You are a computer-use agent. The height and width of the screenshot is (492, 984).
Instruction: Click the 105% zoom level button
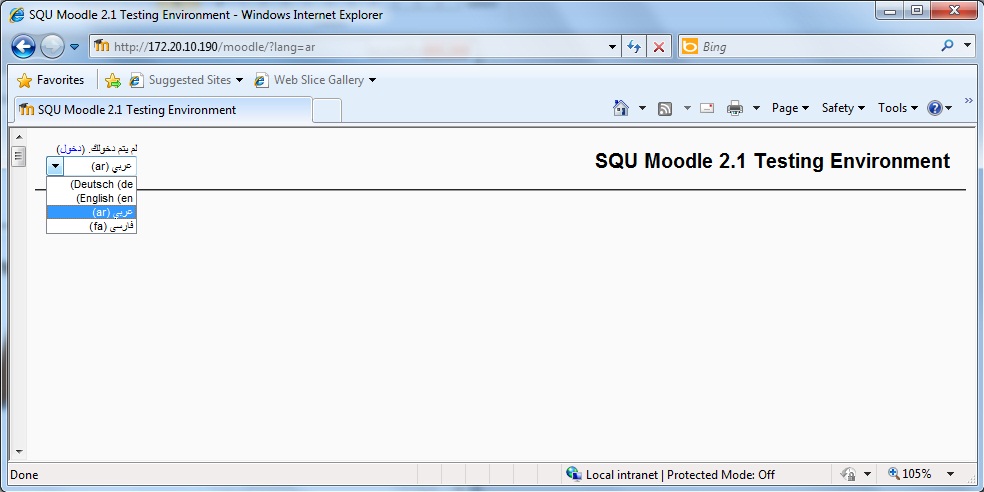[910, 474]
